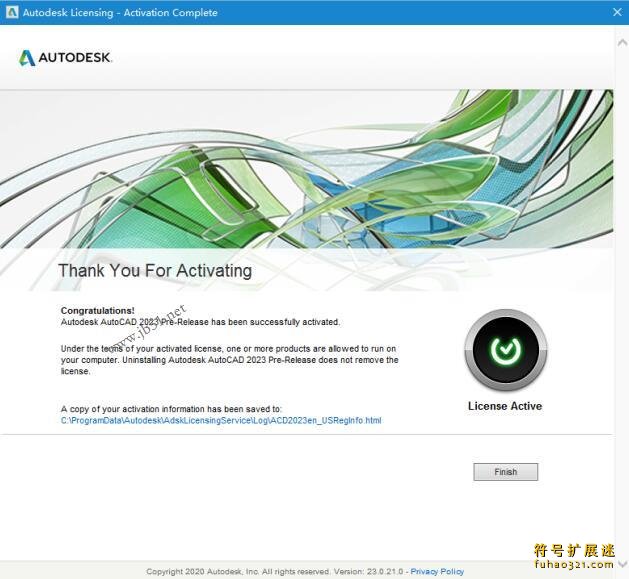The image size is (629, 579).
Task: Click the Autodesk logo in header
Action: [x=65, y=57]
